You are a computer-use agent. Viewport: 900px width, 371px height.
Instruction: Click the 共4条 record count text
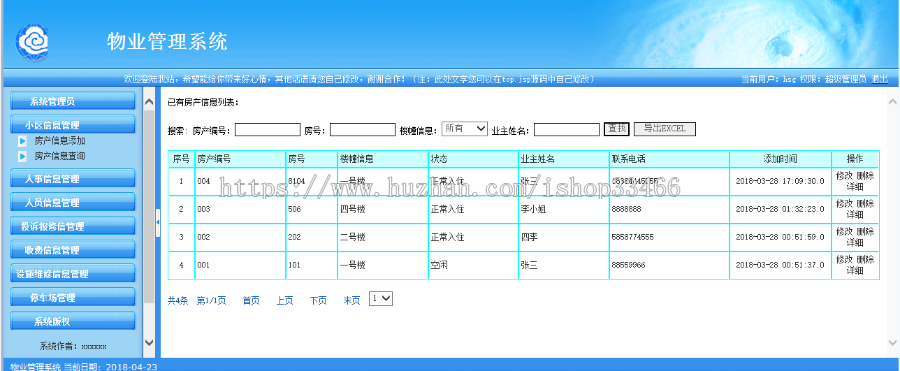178,300
